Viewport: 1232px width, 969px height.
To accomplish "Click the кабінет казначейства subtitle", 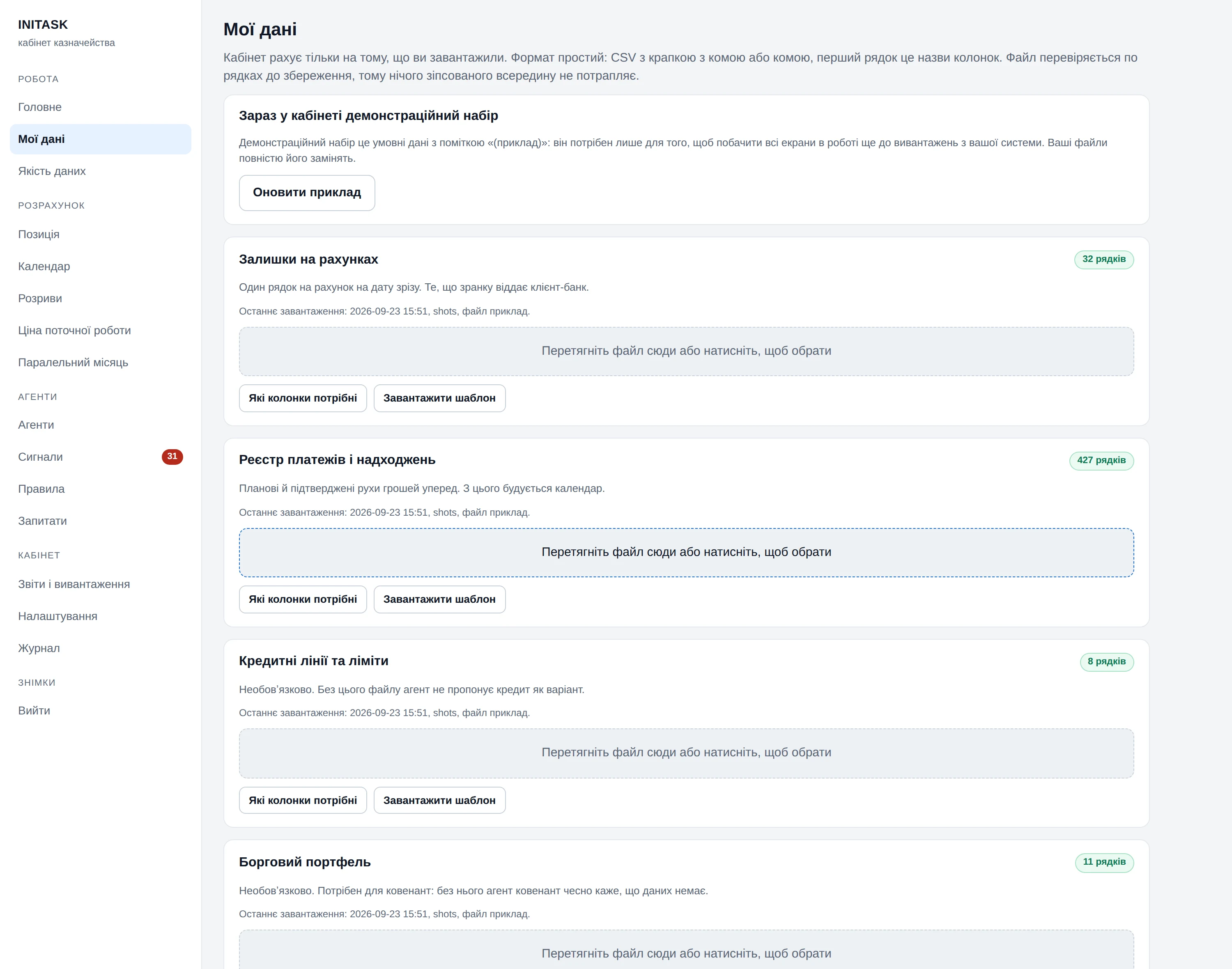I will point(67,43).
